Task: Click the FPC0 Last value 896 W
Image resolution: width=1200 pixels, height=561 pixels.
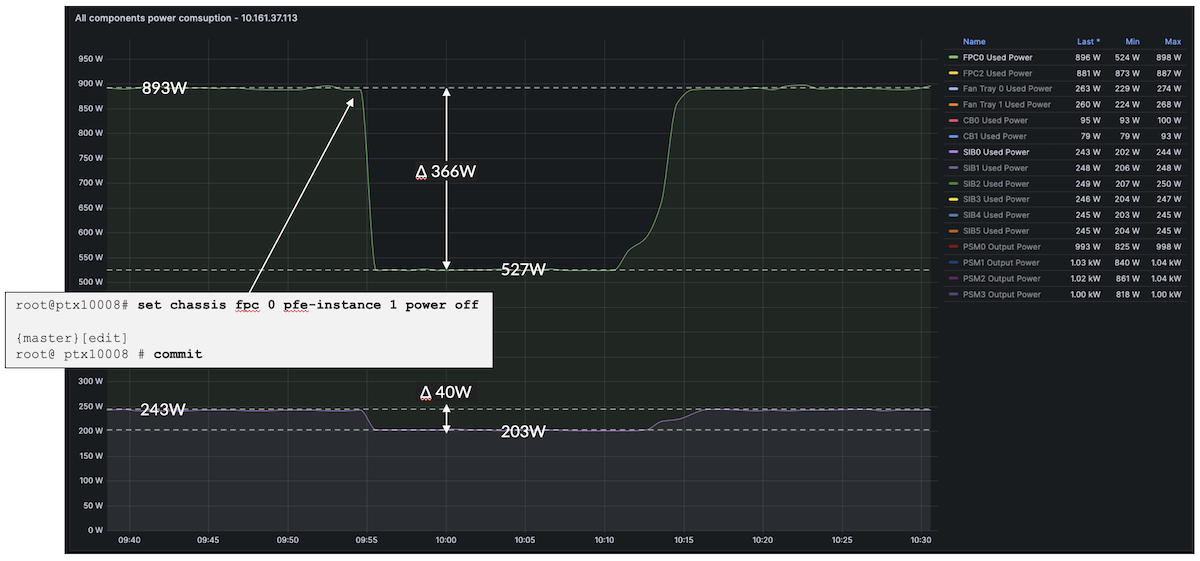Action: [1088, 58]
